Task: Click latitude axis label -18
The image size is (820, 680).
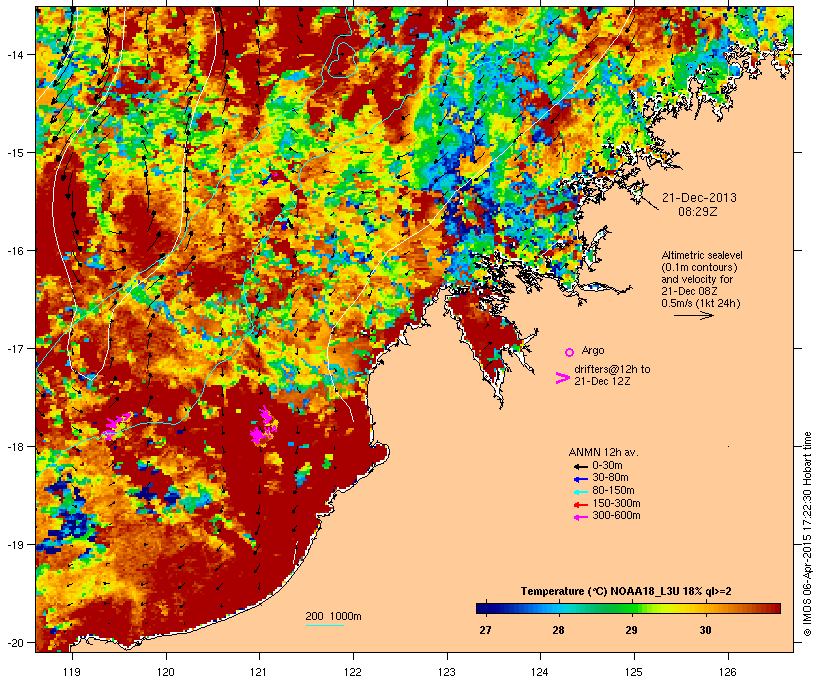Action: click(14, 447)
